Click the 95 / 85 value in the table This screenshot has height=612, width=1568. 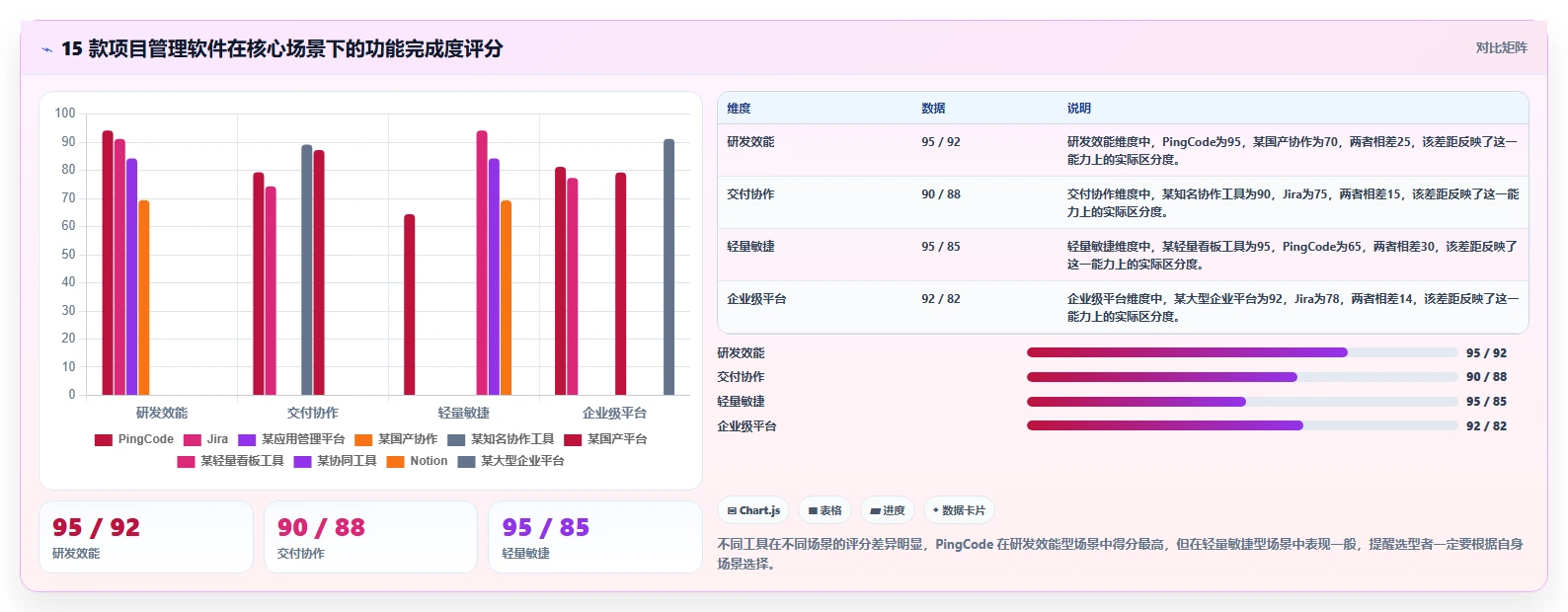coord(941,247)
